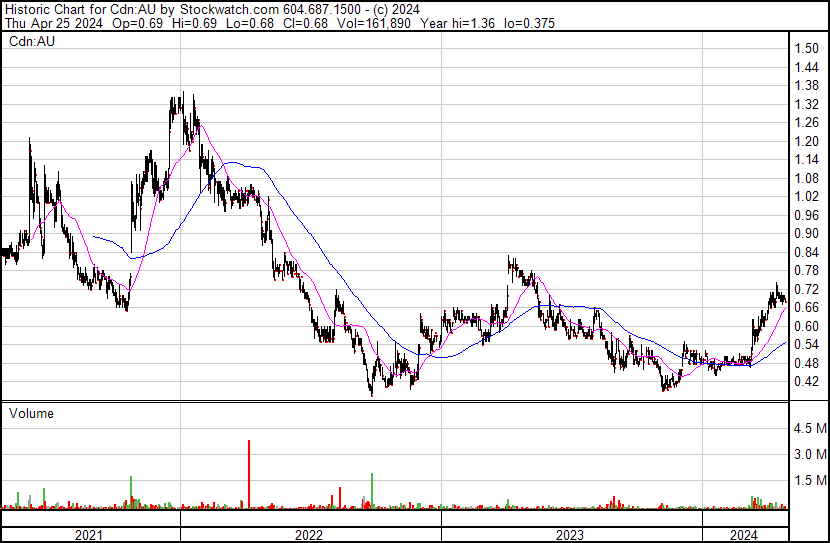Click the 'Stockwatch.com' text in the header
The image size is (830, 543).
pos(231,10)
